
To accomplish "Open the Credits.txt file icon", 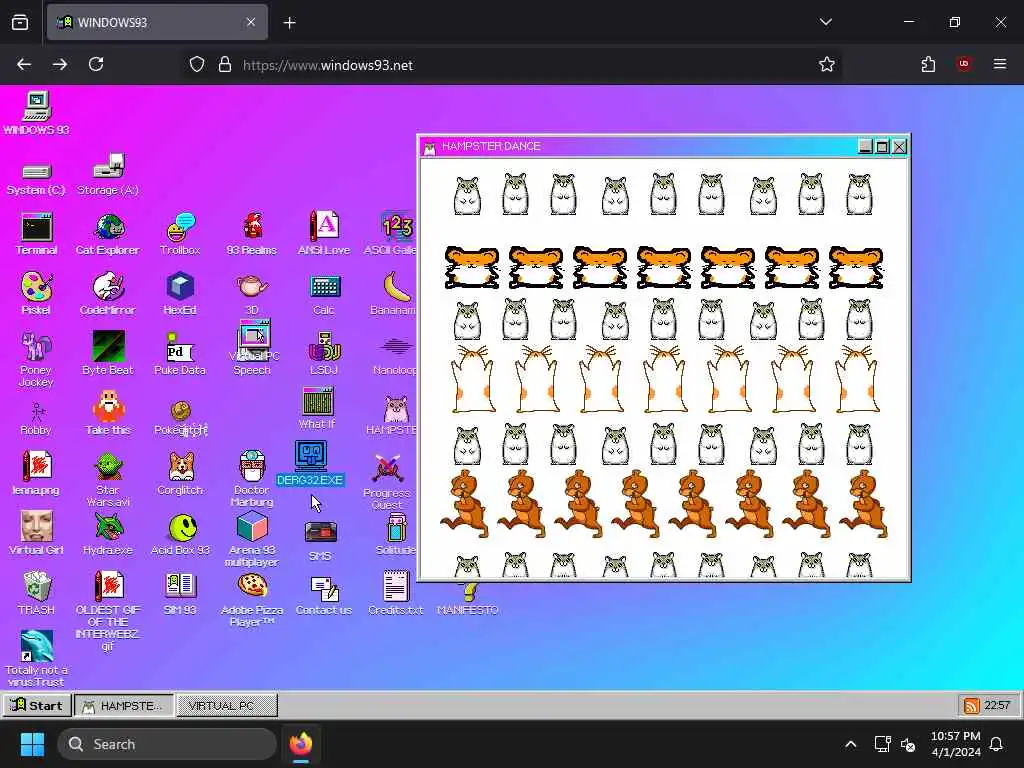I will [x=396, y=593].
